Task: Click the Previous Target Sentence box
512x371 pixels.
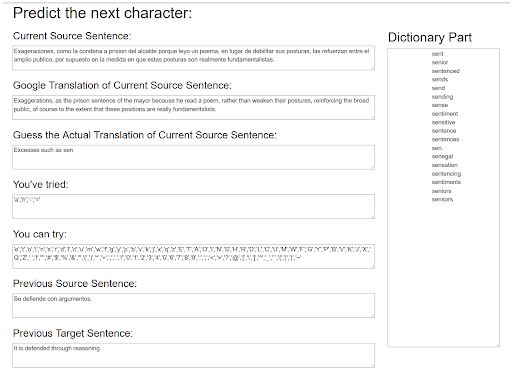Action: tap(193, 355)
